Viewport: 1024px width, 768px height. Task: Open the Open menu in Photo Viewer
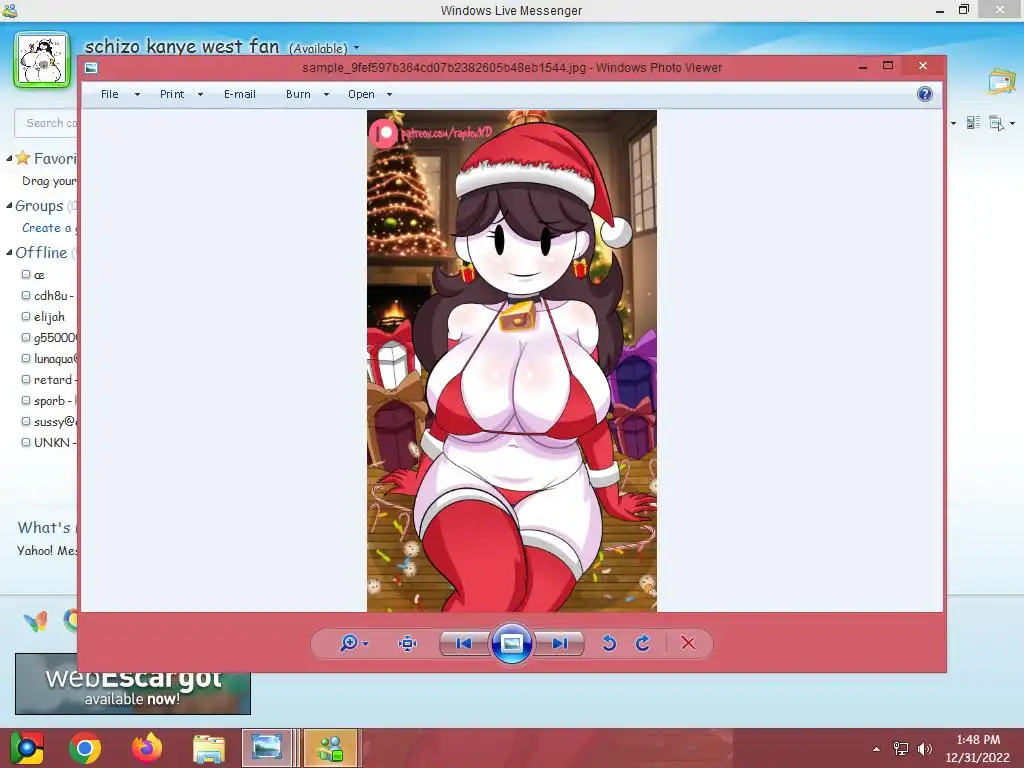tap(361, 94)
